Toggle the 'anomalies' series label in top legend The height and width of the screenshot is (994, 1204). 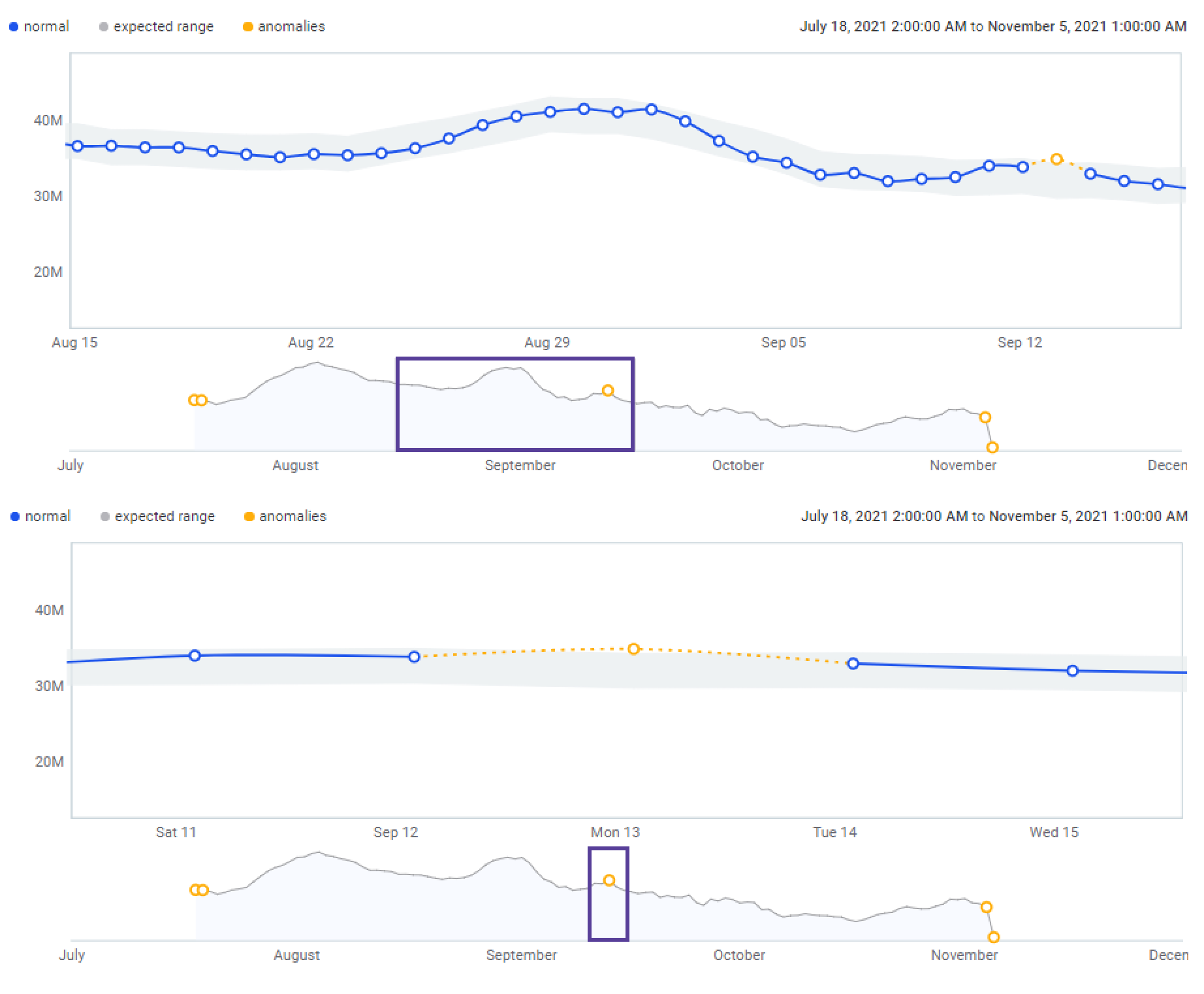tap(291, 27)
